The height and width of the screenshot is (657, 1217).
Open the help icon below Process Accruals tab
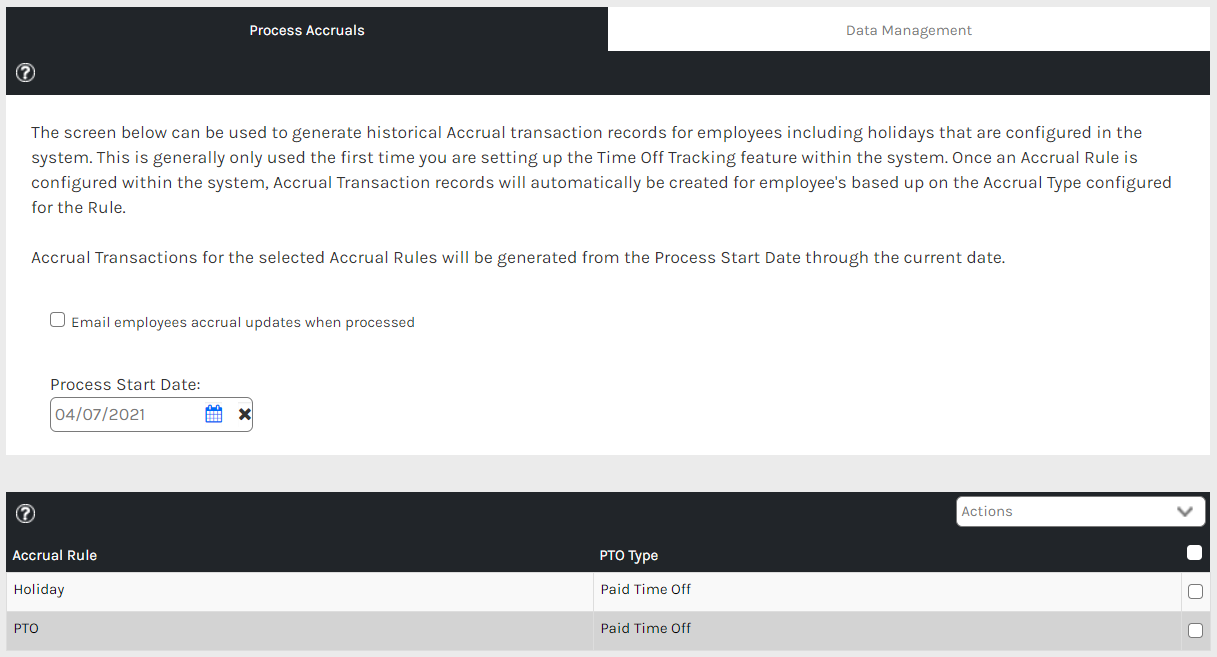point(26,73)
